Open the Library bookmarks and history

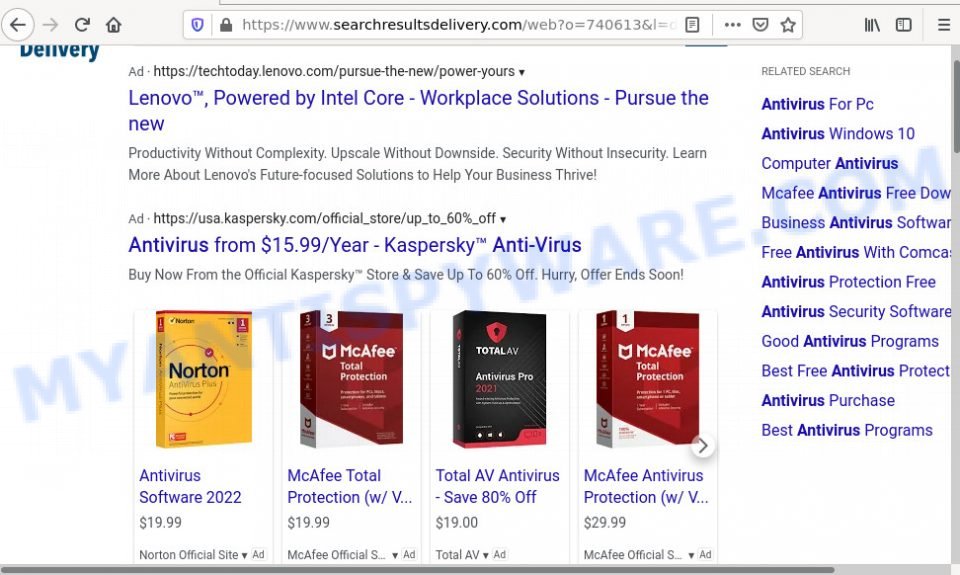(872, 24)
